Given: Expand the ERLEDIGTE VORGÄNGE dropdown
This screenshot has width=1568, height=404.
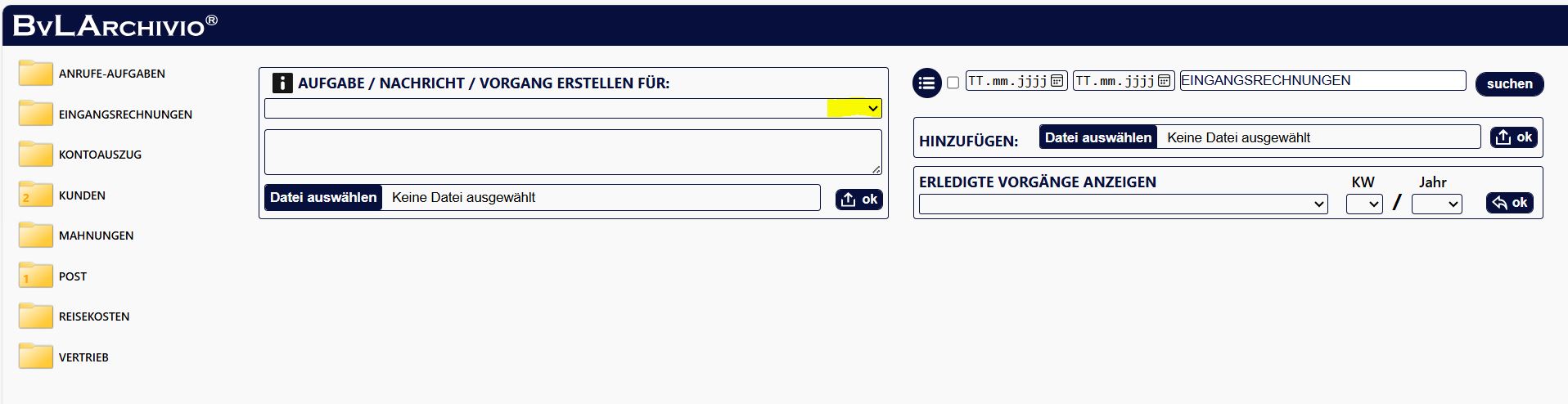Looking at the screenshot, I should point(1123,204).
